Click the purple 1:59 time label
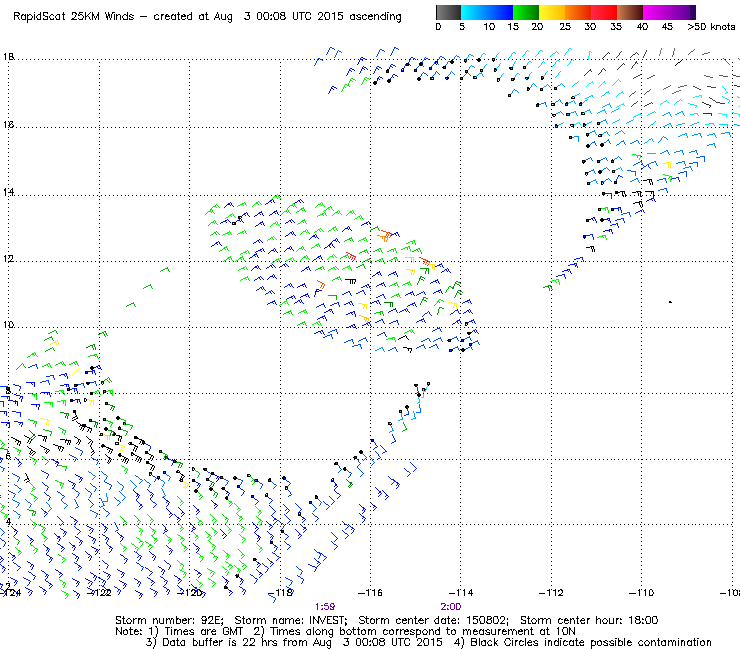Viewport: 740px width, 650px height. [325, 607]
